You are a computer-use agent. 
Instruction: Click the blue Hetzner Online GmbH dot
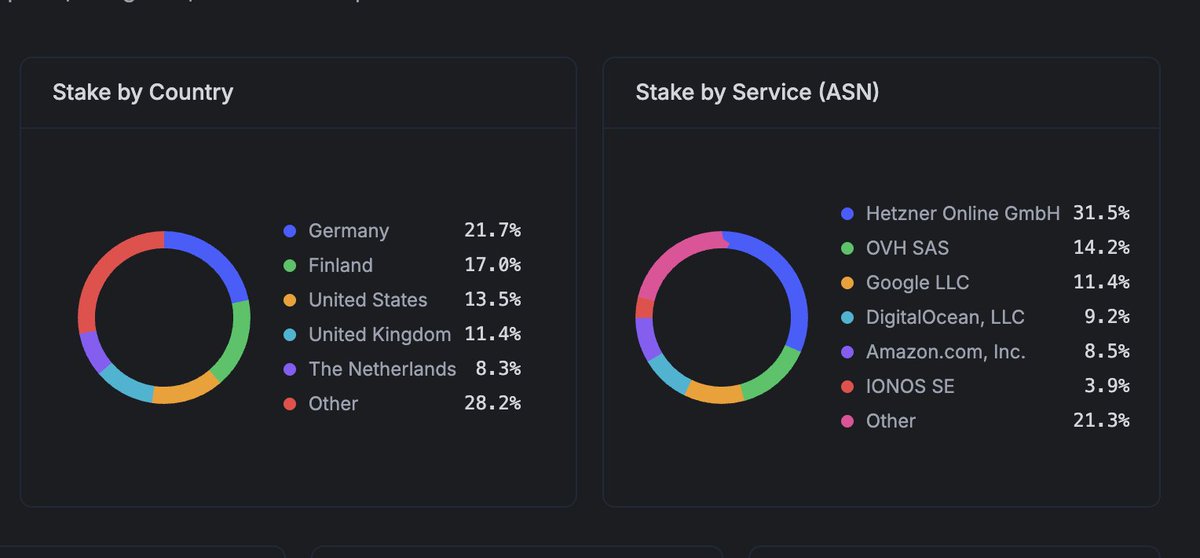click(848, 213)
